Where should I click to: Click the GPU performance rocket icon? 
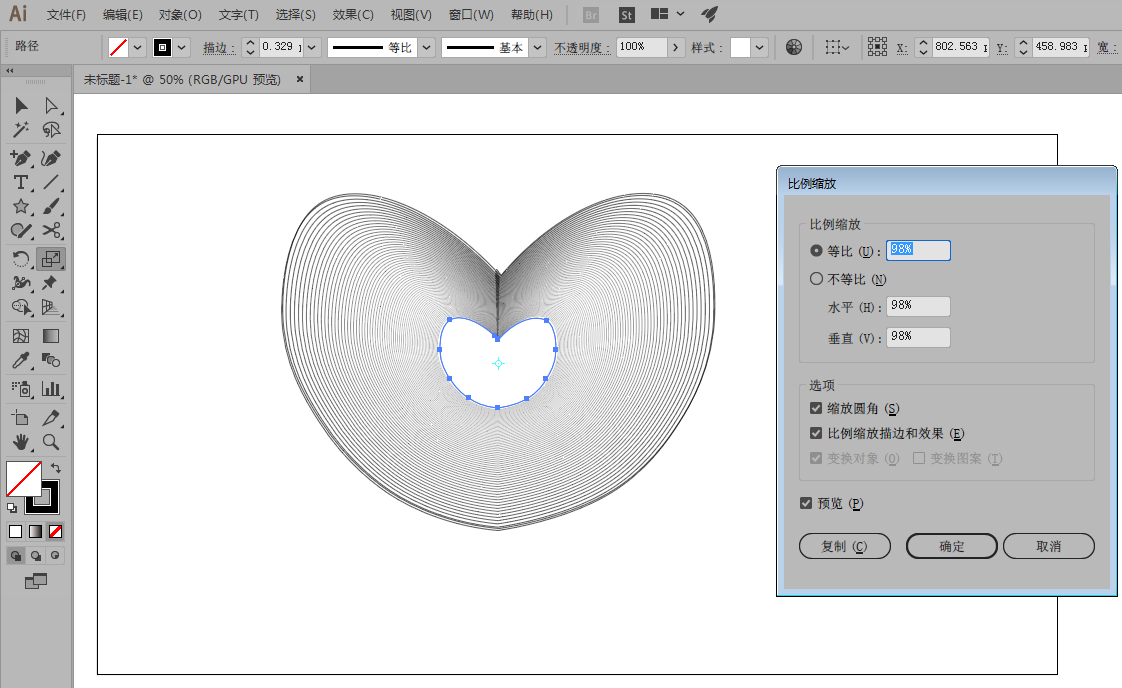[709, 14]
